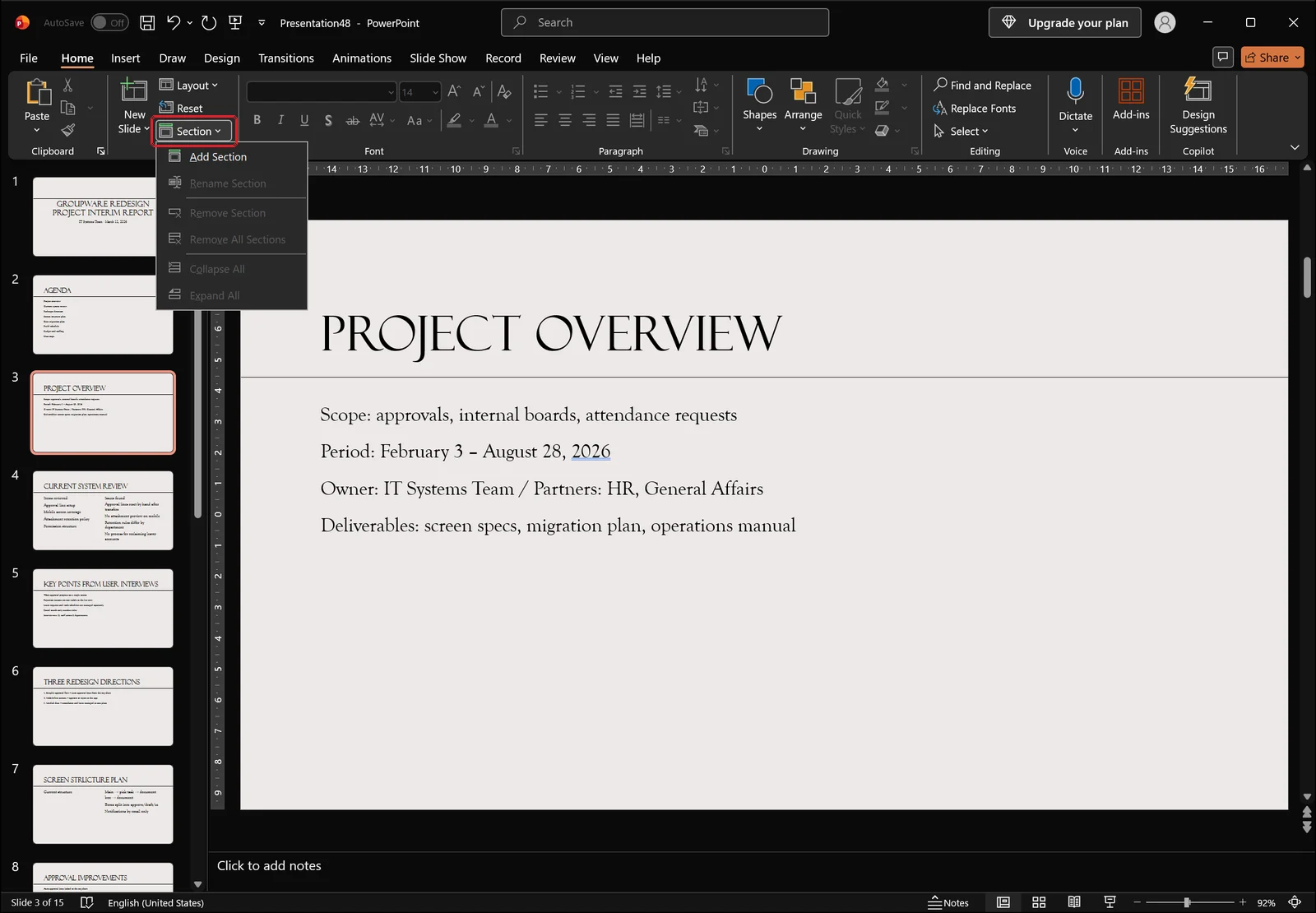
Task: Start Slide Show from status bar
Action: point(1110,902)
